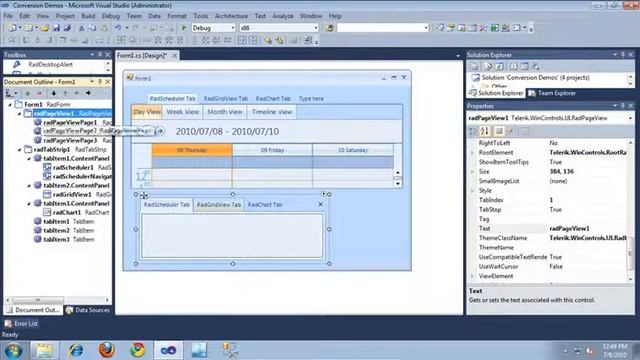The image size is (640, 360).
Task: Open the Windows Start menu
Action: (x=13, y=350)
